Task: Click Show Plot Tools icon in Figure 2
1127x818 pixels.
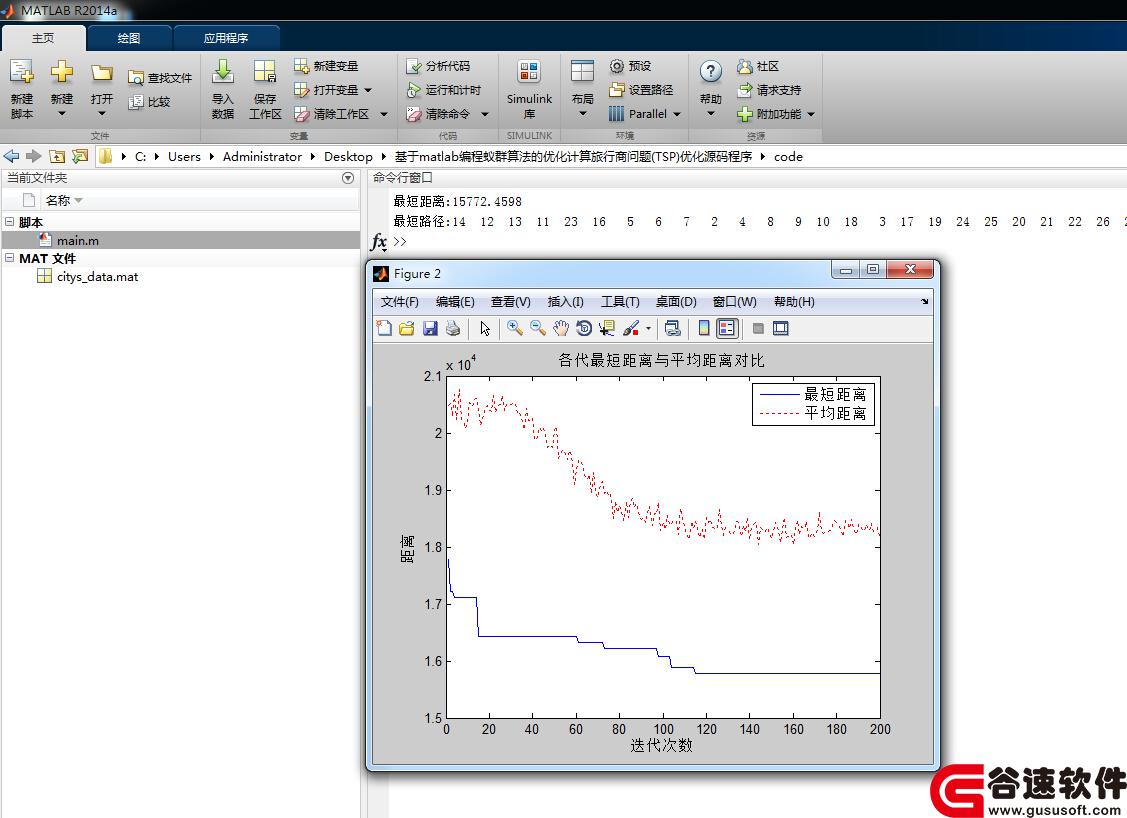Action: click(x=781, y=328)
